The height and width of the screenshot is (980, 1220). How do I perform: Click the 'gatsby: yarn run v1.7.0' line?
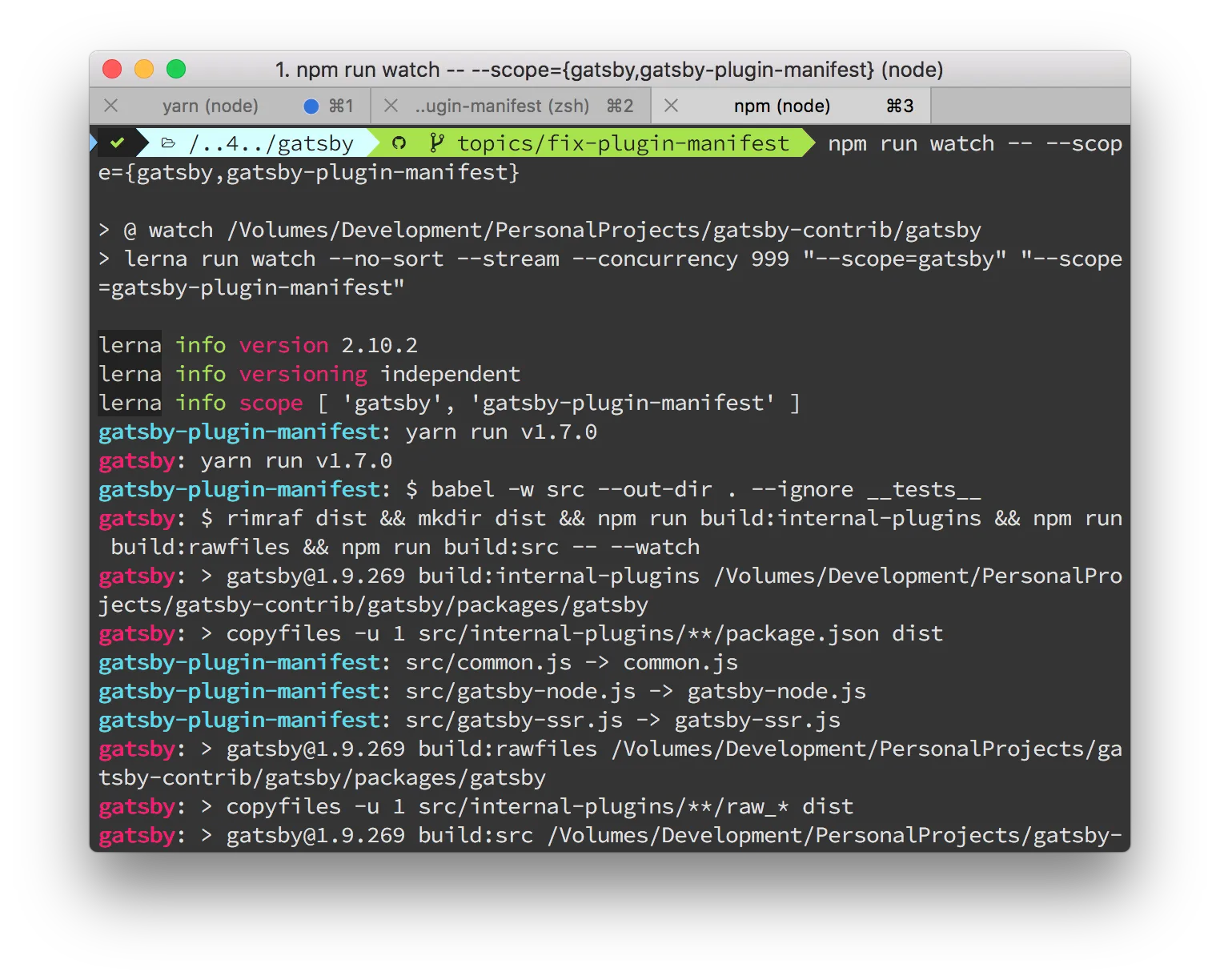coord(245,460)
